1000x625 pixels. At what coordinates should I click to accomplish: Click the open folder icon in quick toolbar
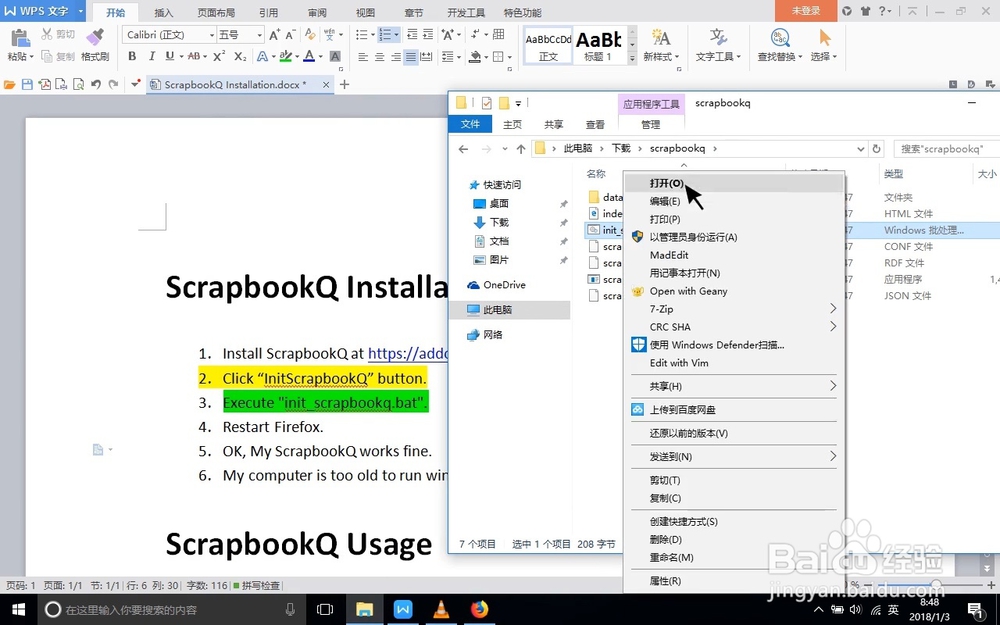click(10, 84)
